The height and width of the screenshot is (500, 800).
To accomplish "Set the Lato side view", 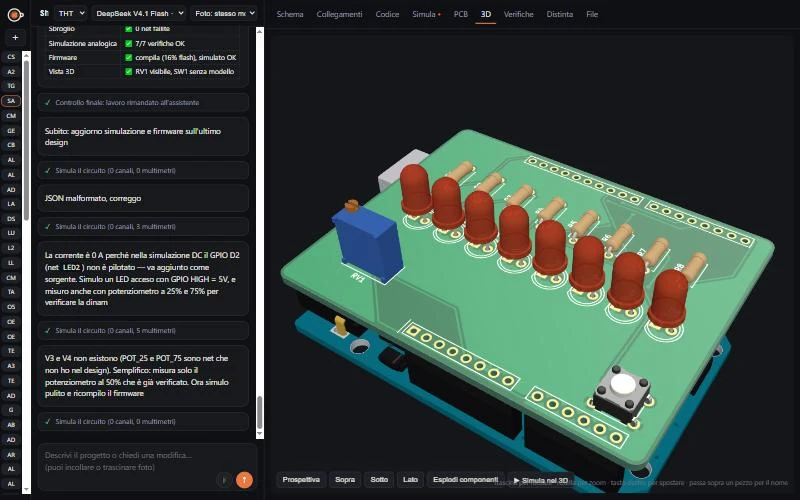I will click(x=410, y=480).
